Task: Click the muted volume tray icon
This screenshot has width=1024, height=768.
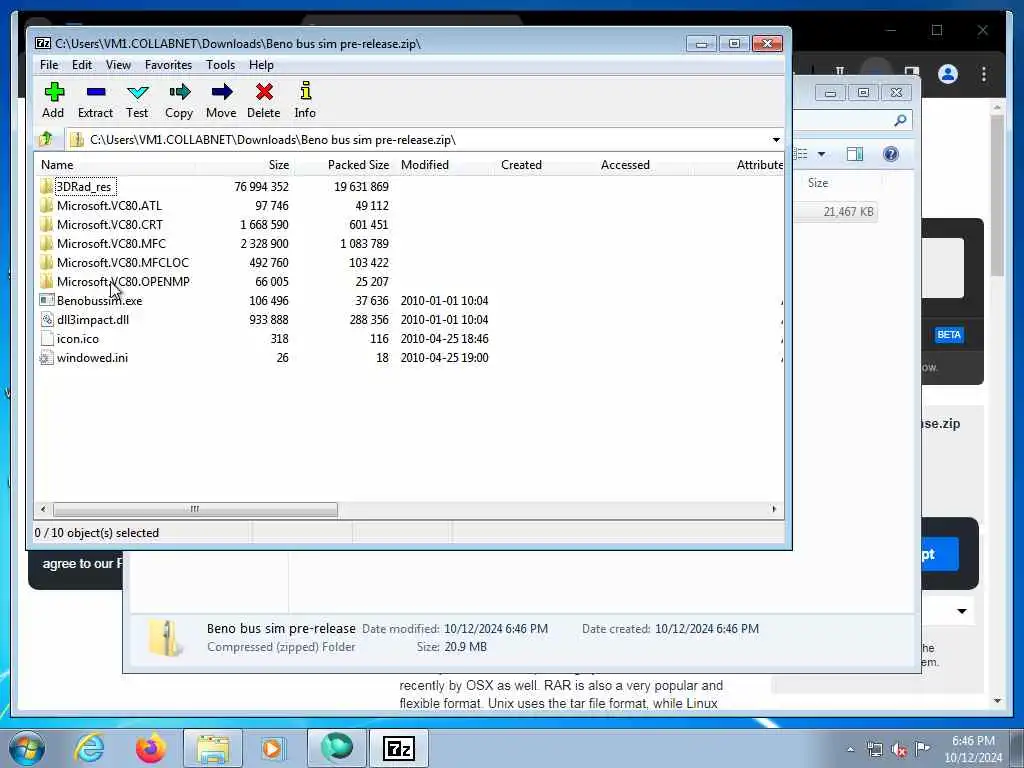Action: pyautogui.click(x=899, y=750)
